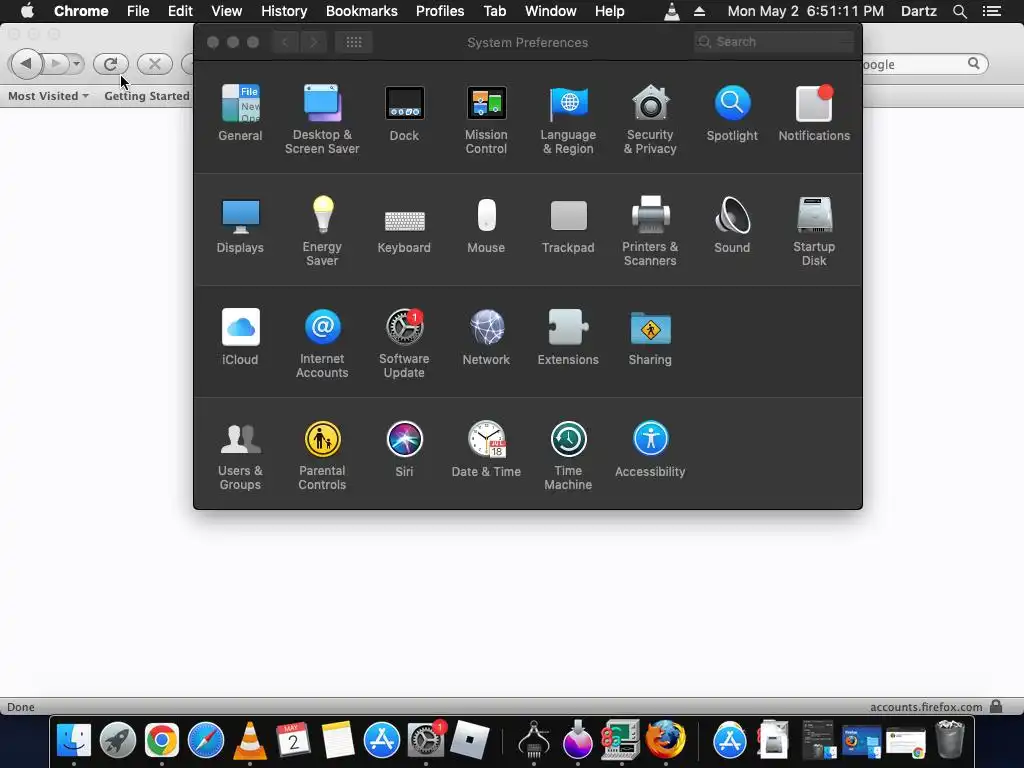Open the Help menu
Screen dimensions: 1024x768
pyautogui.click(x=609, y=11)
